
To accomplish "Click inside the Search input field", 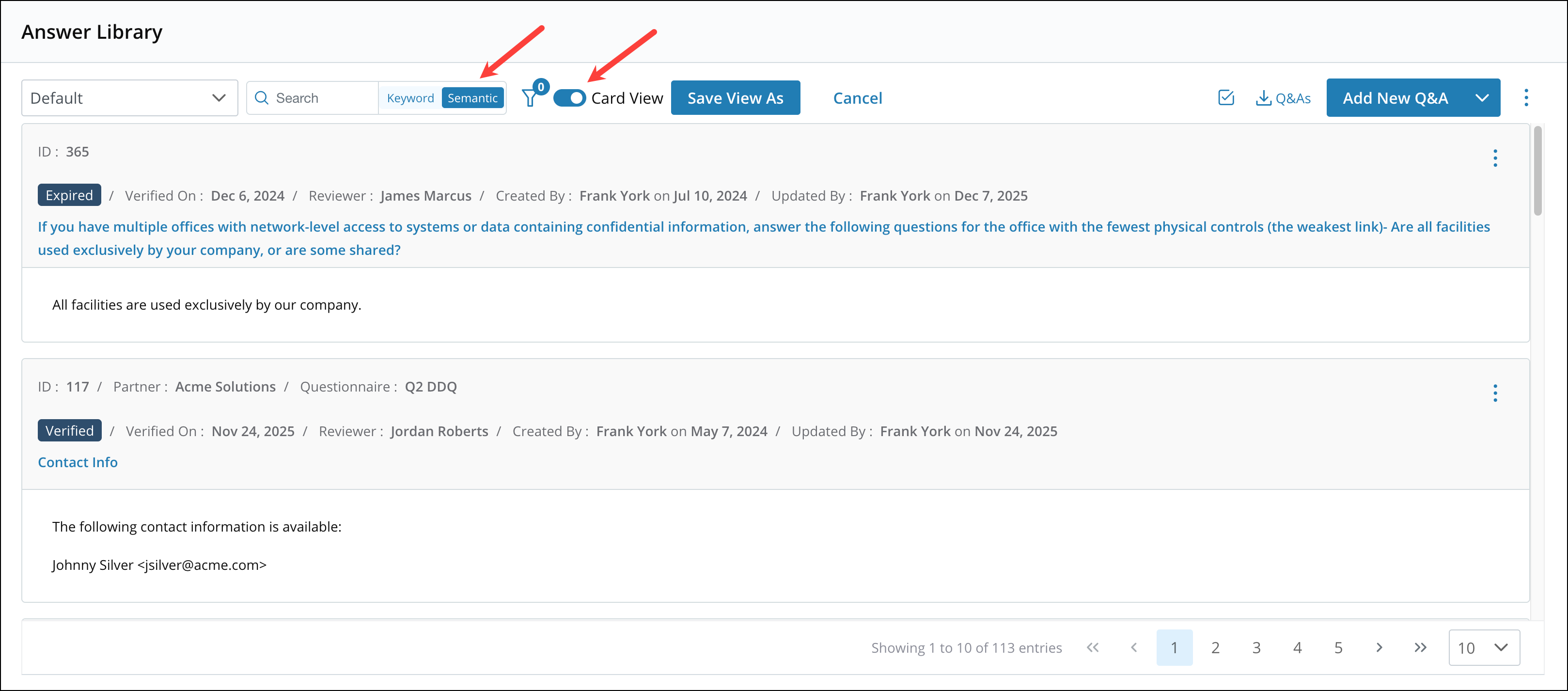I will (x=316, y=97).
